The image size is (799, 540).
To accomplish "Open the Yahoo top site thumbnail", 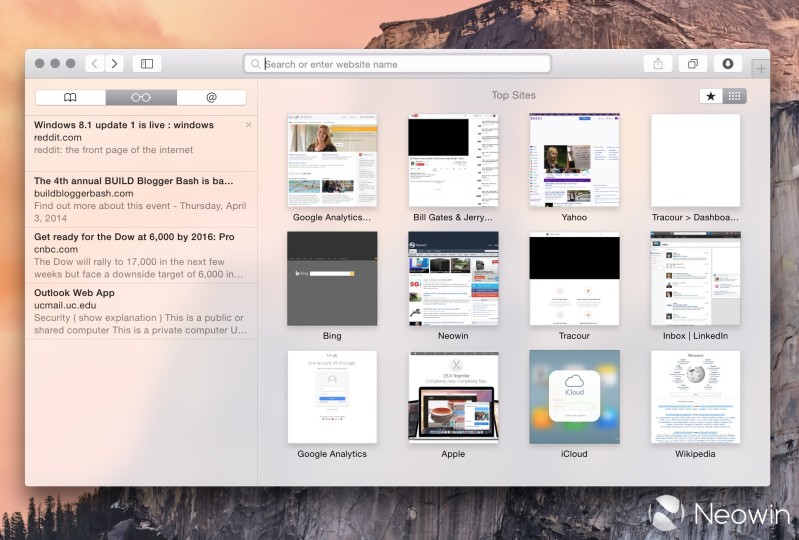I will tap(574, 160).
